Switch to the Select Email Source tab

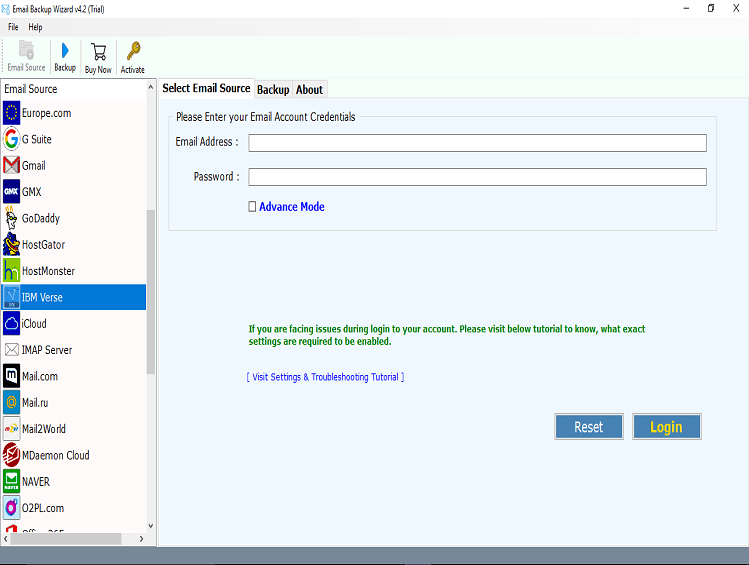206,88
